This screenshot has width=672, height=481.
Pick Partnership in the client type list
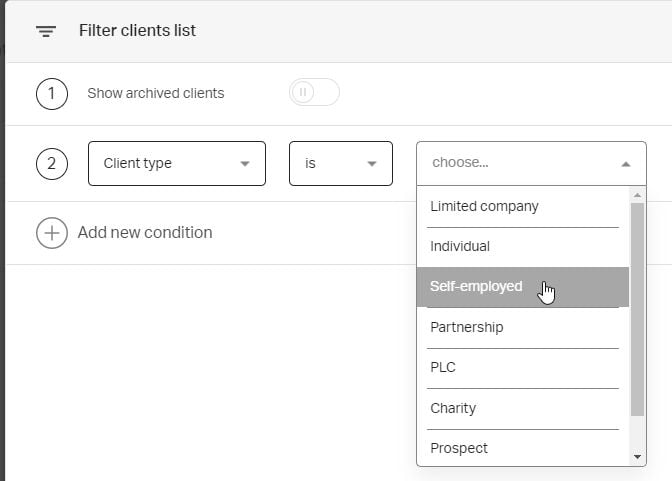(x=466, y=327)
